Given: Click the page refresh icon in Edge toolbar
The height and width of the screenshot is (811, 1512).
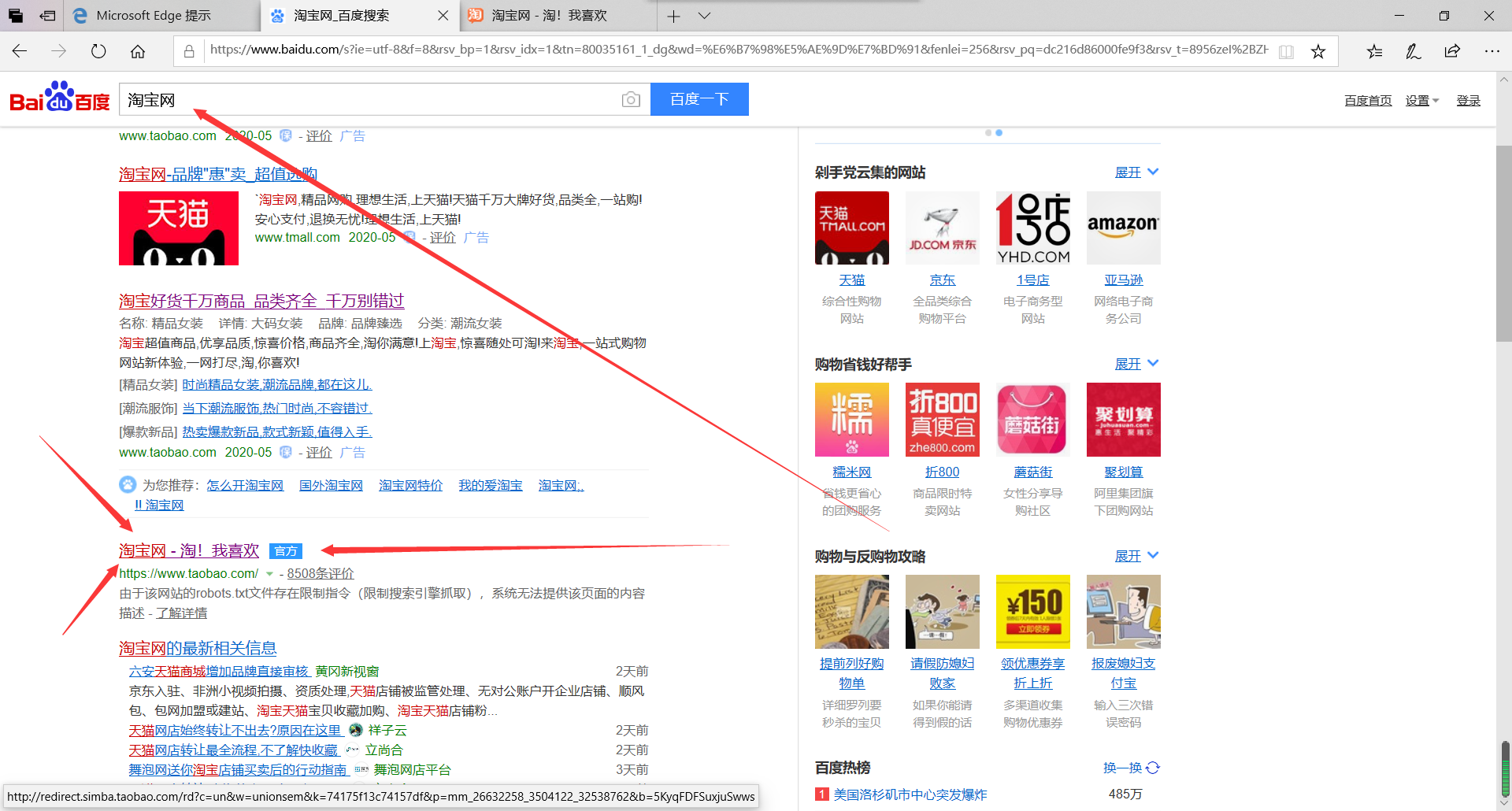Looking at the screenshot, I should (x=98, y=50).
